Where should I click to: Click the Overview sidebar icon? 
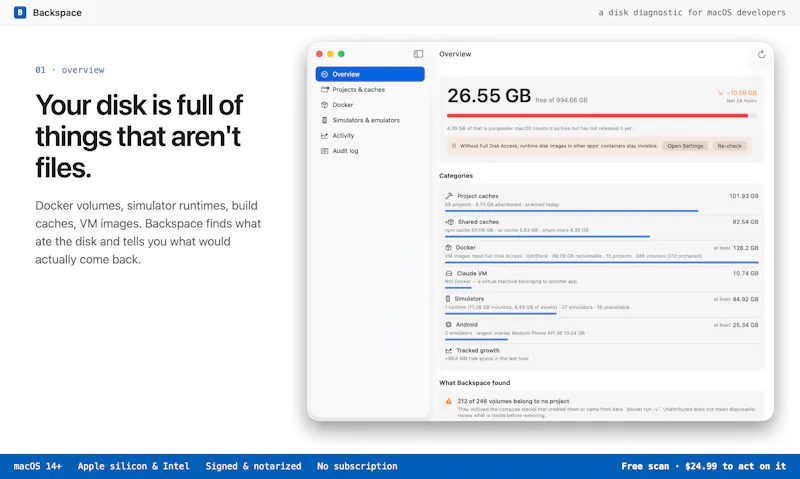click(324, 74)
